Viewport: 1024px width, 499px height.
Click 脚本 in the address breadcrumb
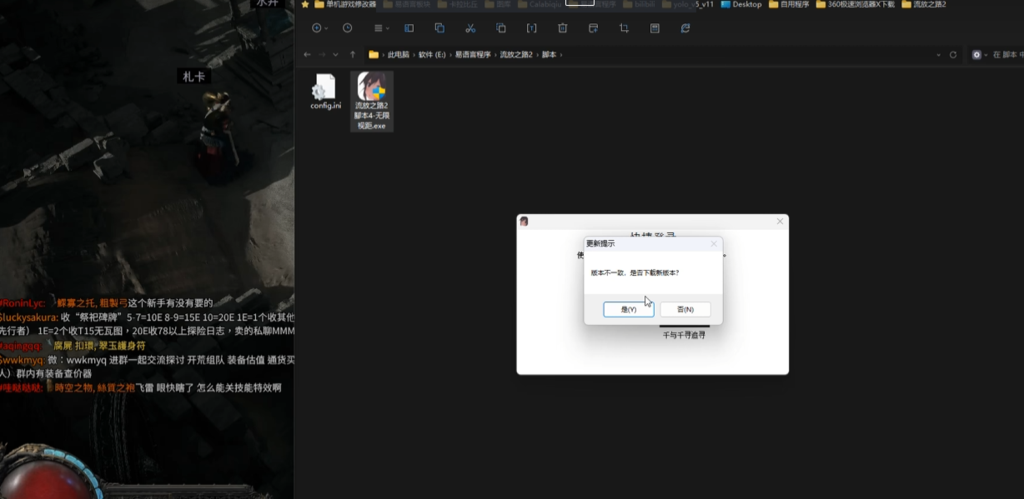tap(549, 55)
